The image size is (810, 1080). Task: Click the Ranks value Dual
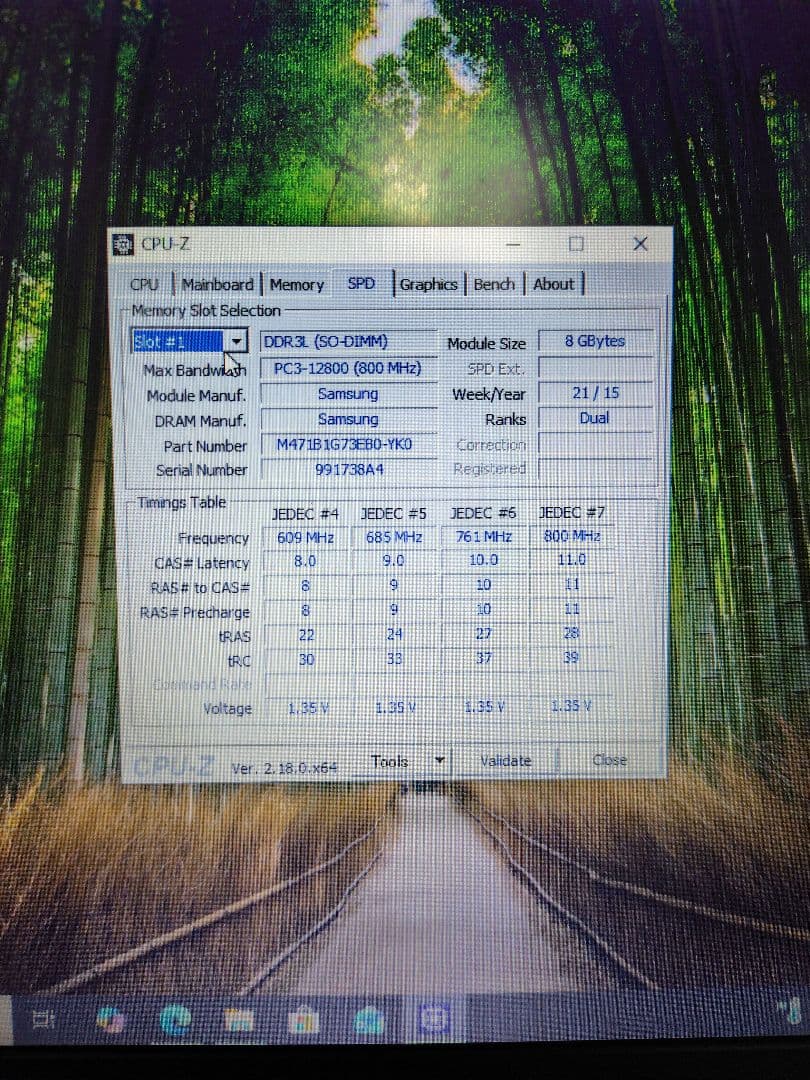click(x=595, y=418)
